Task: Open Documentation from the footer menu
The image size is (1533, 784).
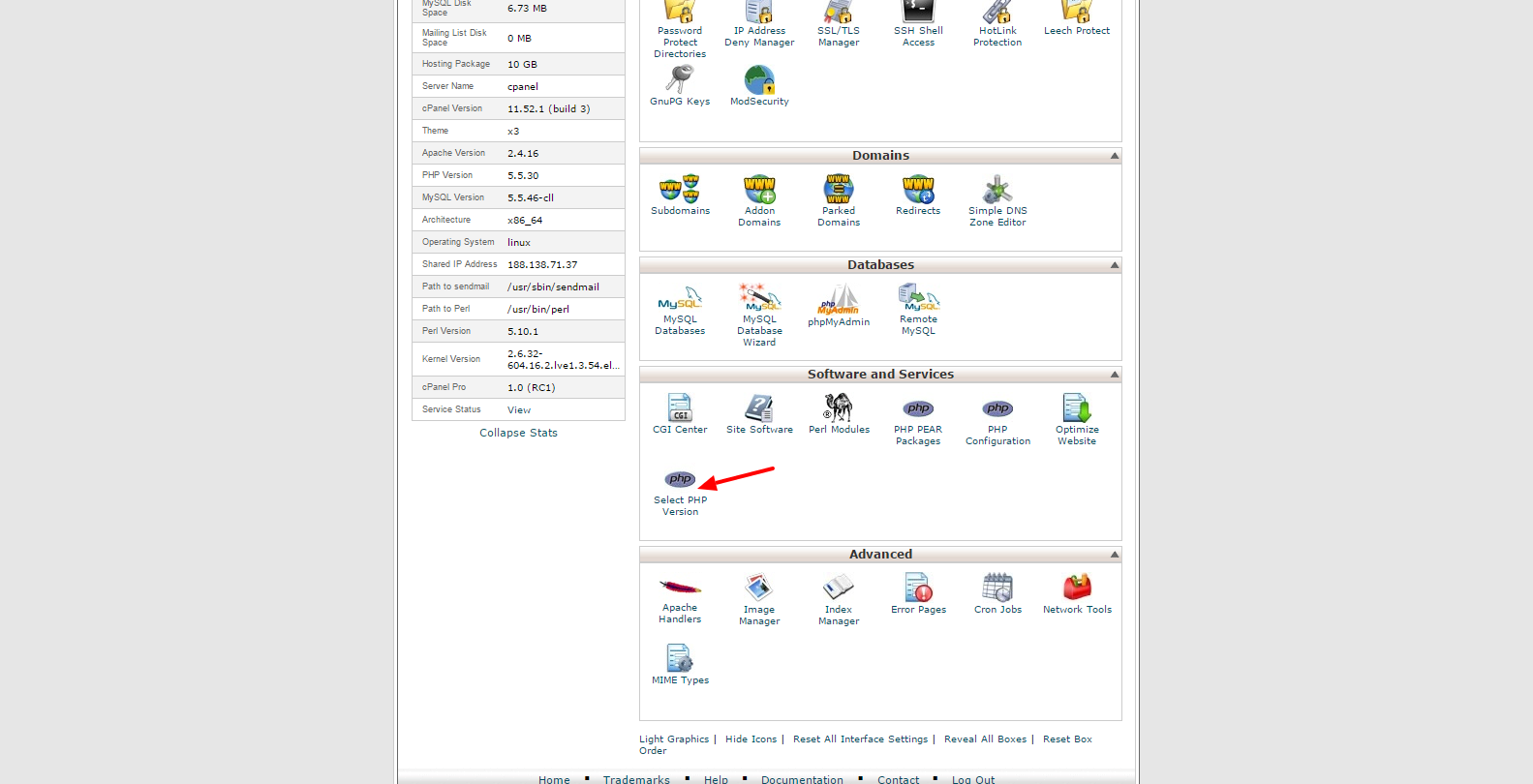Action: tap(802, 779)
